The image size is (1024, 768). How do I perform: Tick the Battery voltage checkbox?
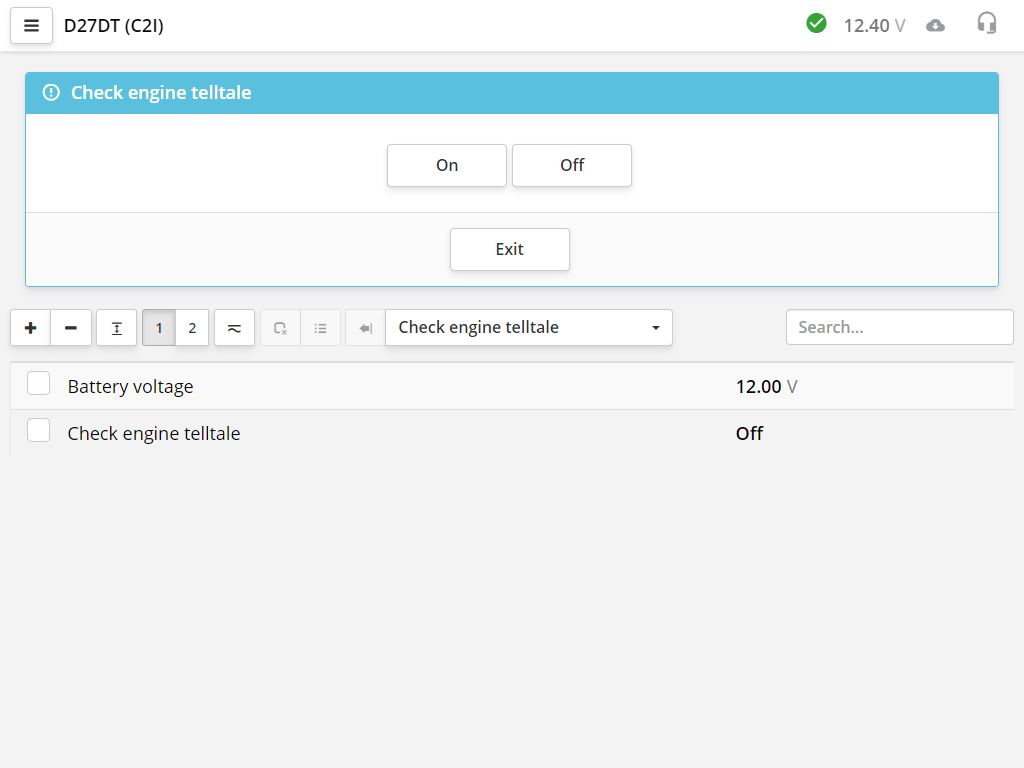(39, 384)
